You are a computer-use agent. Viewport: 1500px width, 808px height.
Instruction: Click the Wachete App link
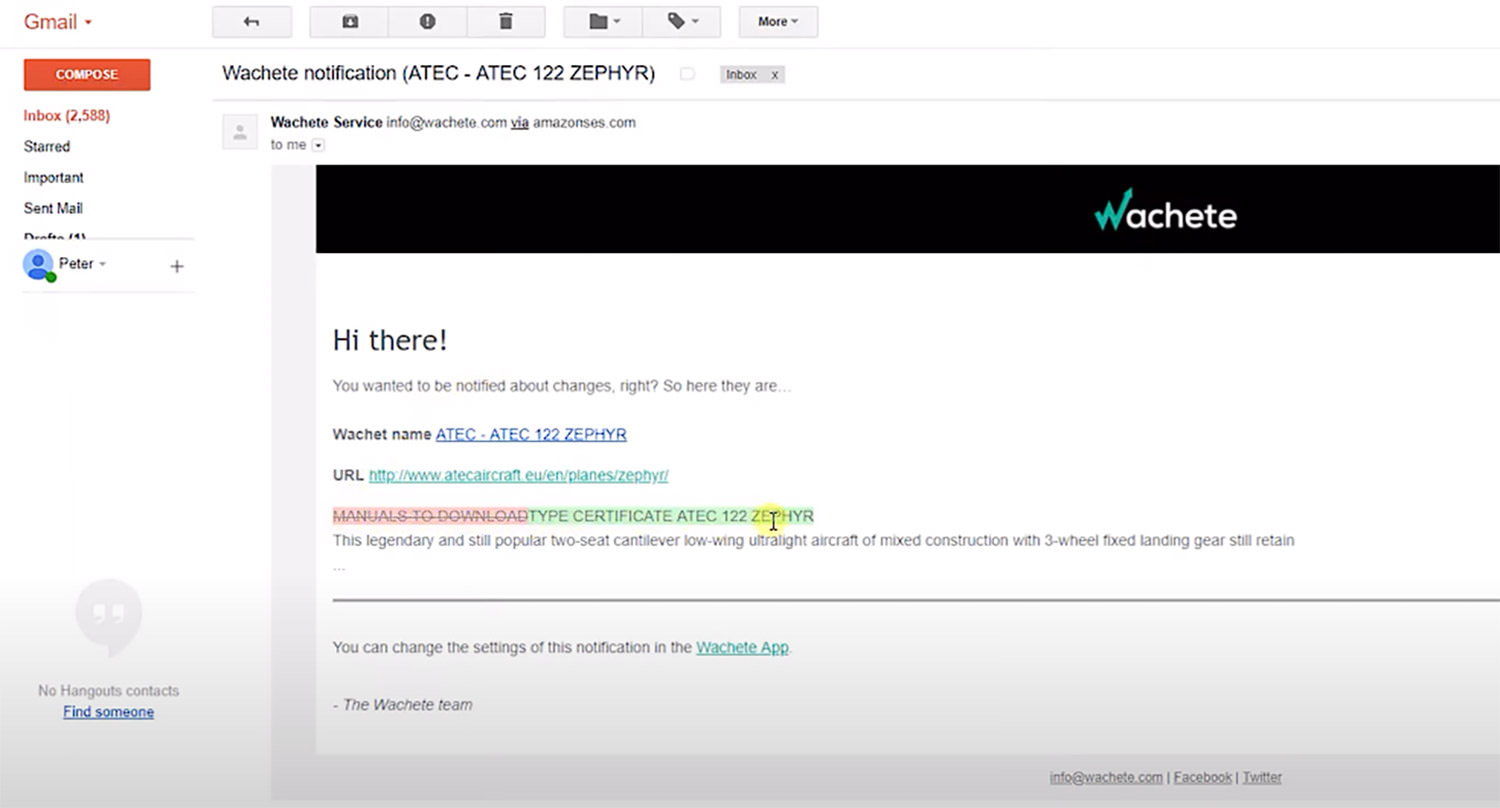742,647
